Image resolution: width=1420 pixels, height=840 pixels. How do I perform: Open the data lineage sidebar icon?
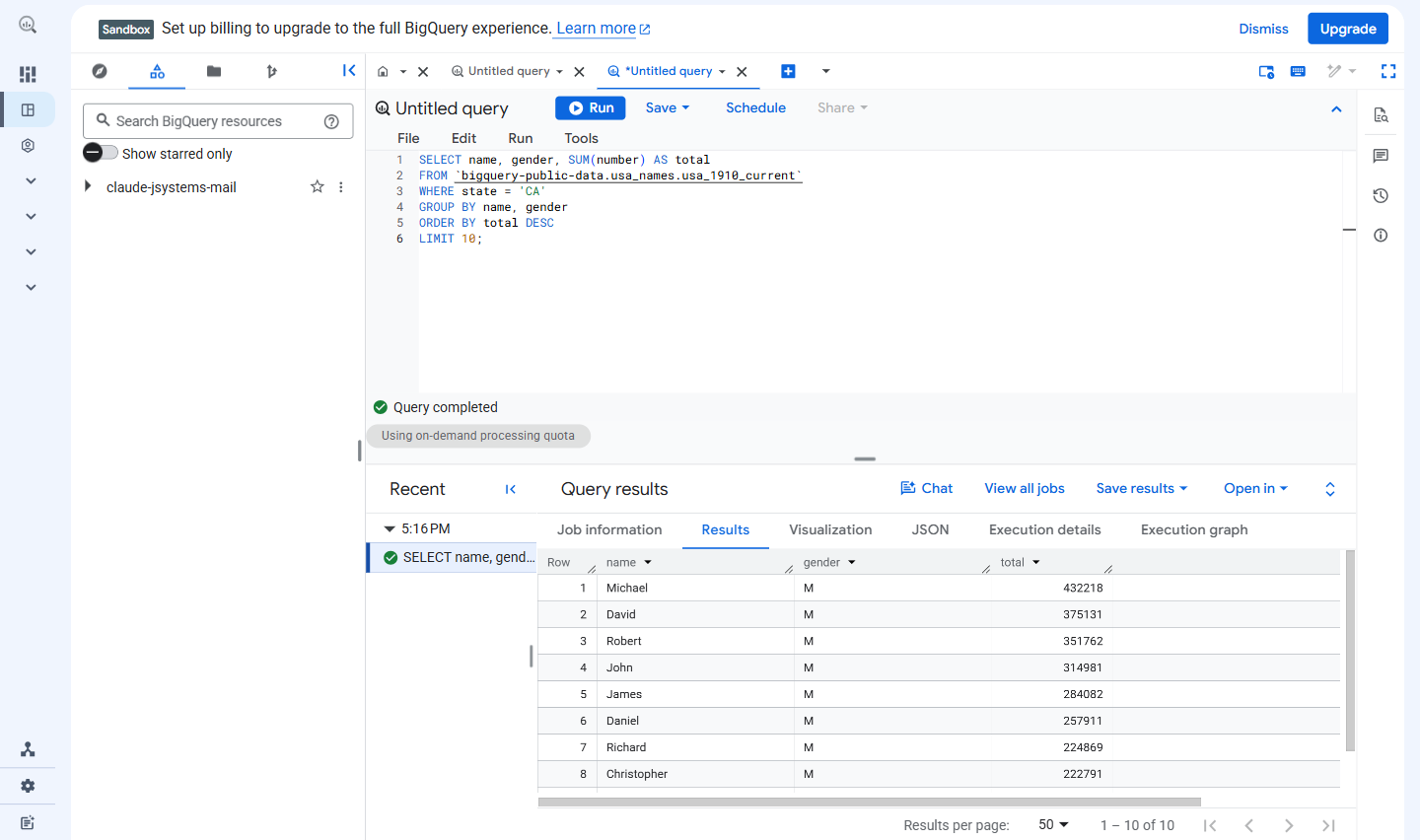(28, 749)
